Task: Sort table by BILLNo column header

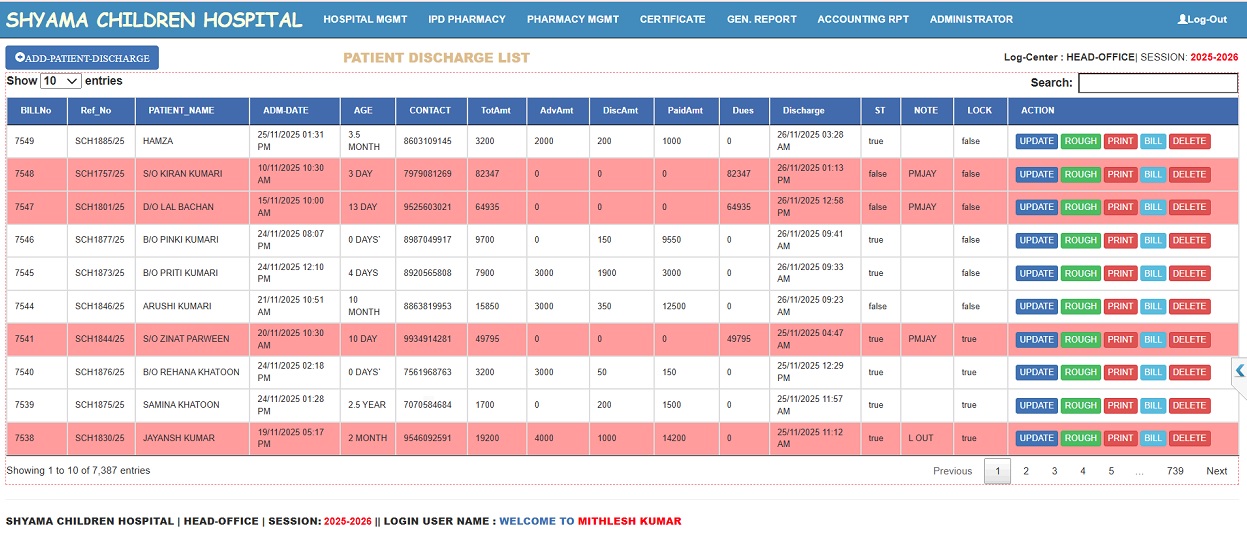Action: coord(35,111)
